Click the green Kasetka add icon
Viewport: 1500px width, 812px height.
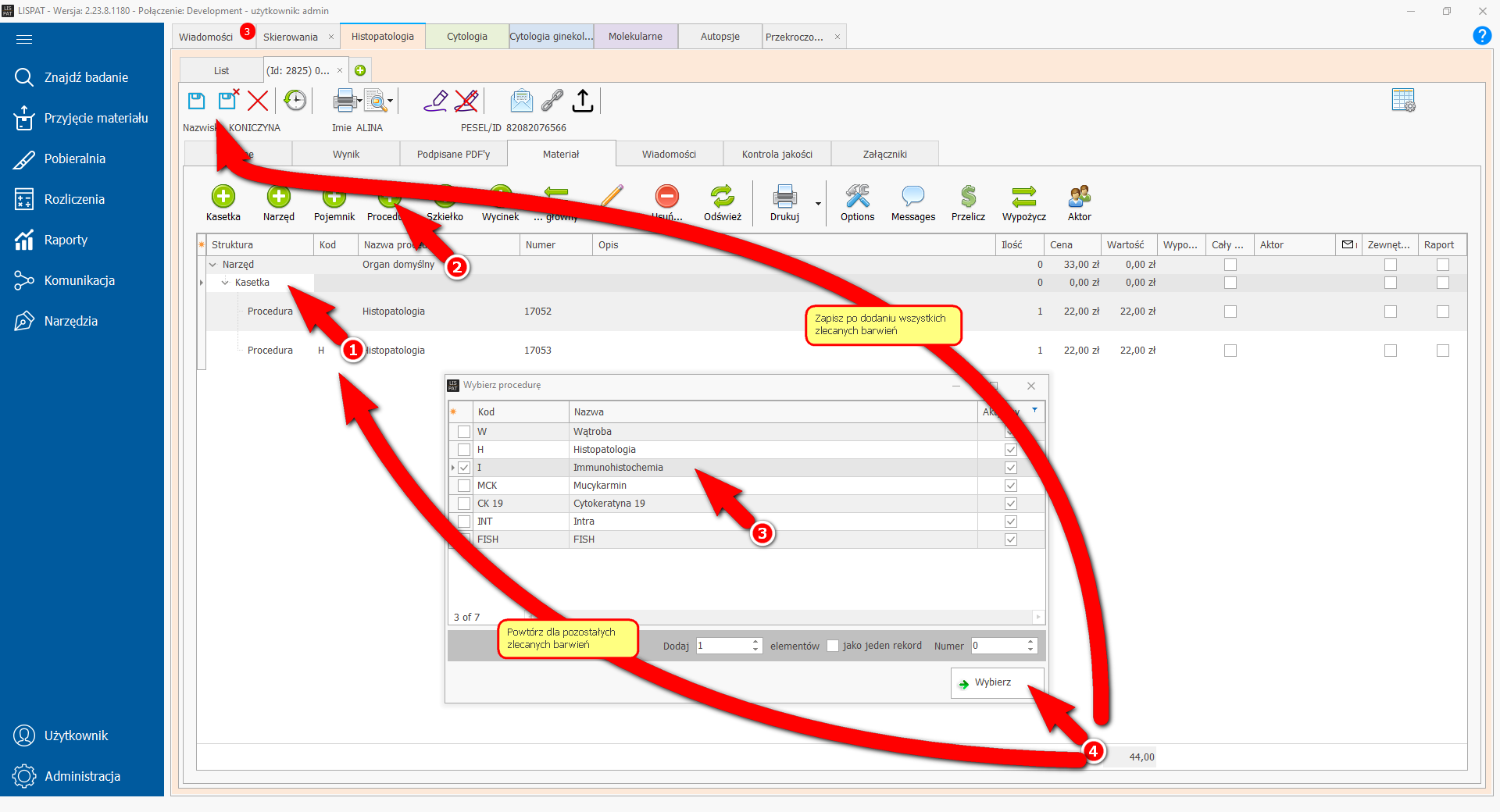tap(223, 197)
